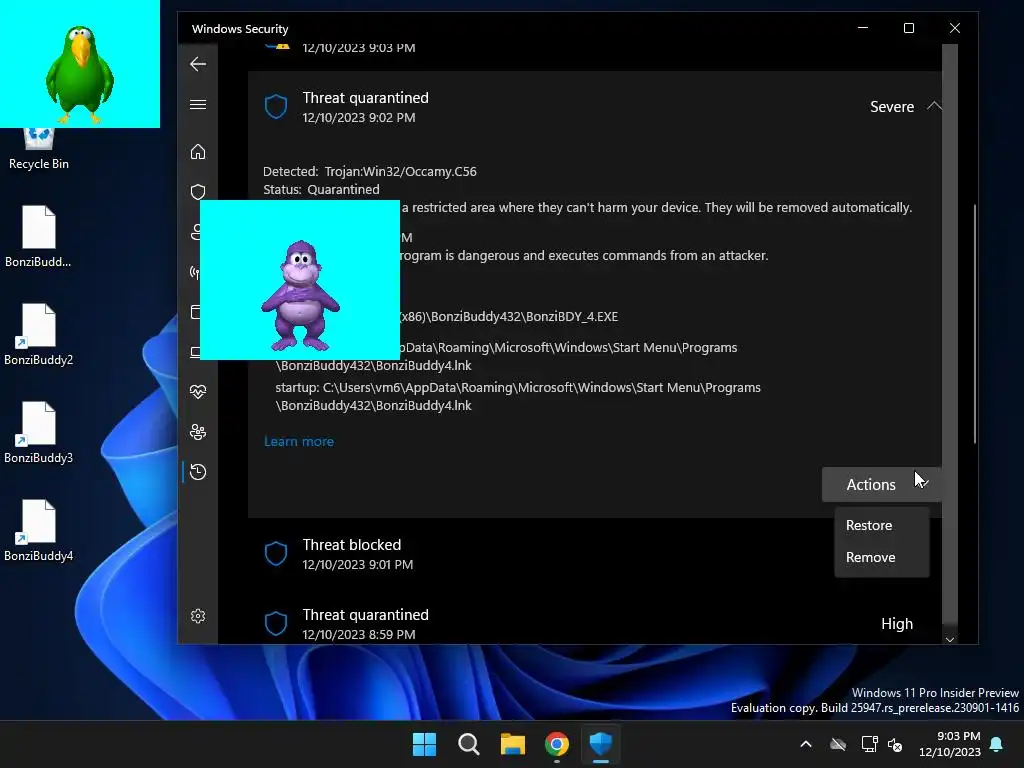Click the OneDrive cloud tray icon
The width and height of the screenshot is (1024, 768).
point(838,744)
